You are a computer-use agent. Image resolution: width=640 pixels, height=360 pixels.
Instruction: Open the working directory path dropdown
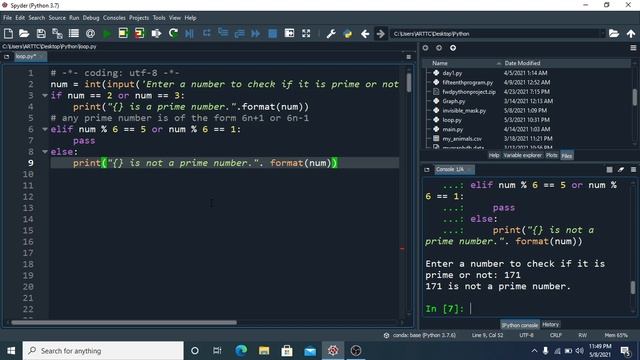pos(602,33)
